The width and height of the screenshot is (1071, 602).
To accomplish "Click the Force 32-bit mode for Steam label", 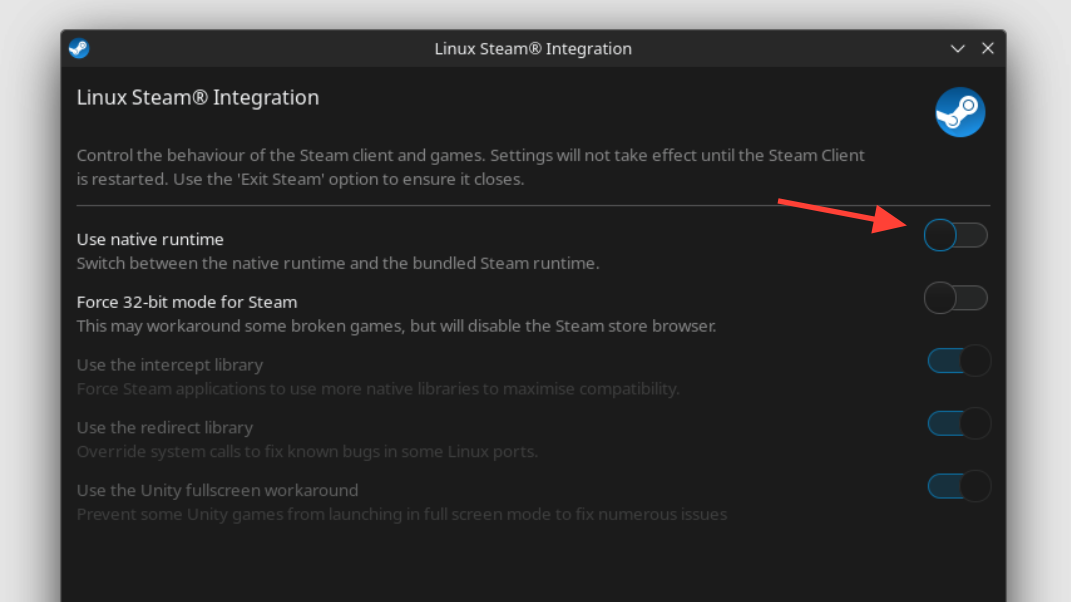I will coord(187,302).
